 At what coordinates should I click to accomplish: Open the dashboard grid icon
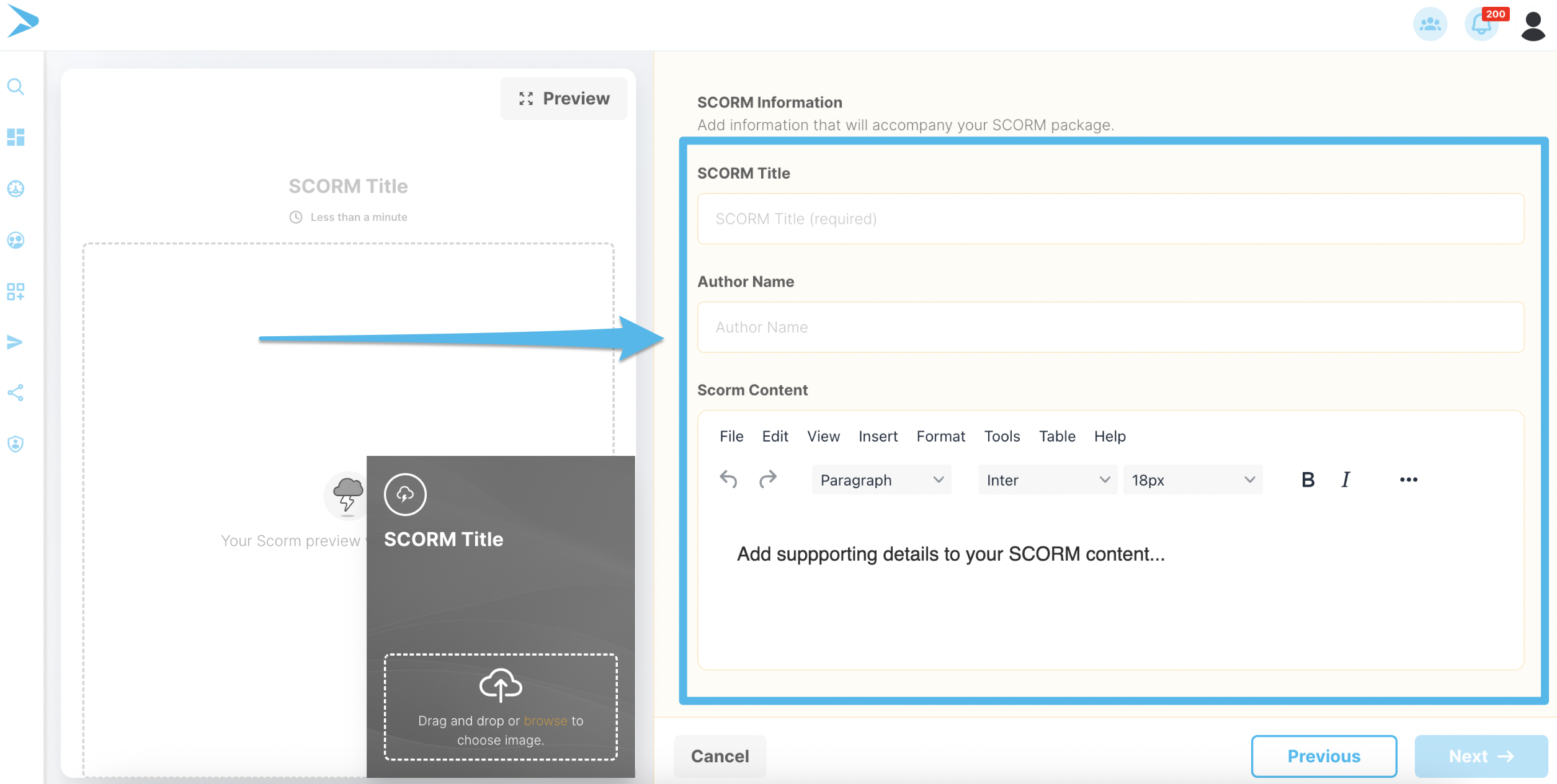[x=16, y=137]
